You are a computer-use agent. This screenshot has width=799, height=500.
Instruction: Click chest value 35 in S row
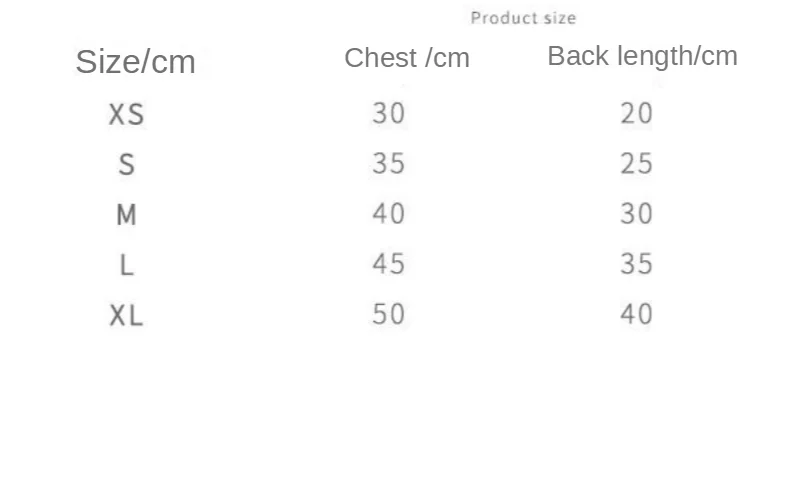(x=389, y=163)
